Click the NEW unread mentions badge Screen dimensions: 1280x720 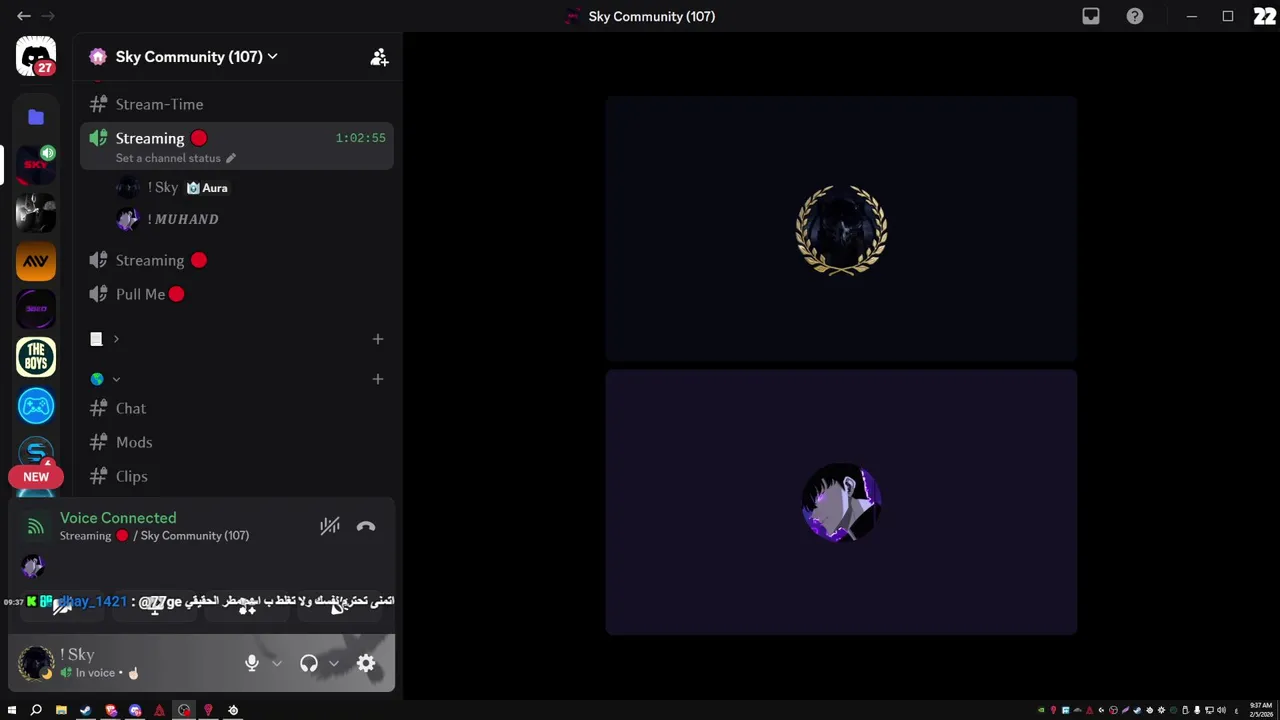click(x=36, y=477)
